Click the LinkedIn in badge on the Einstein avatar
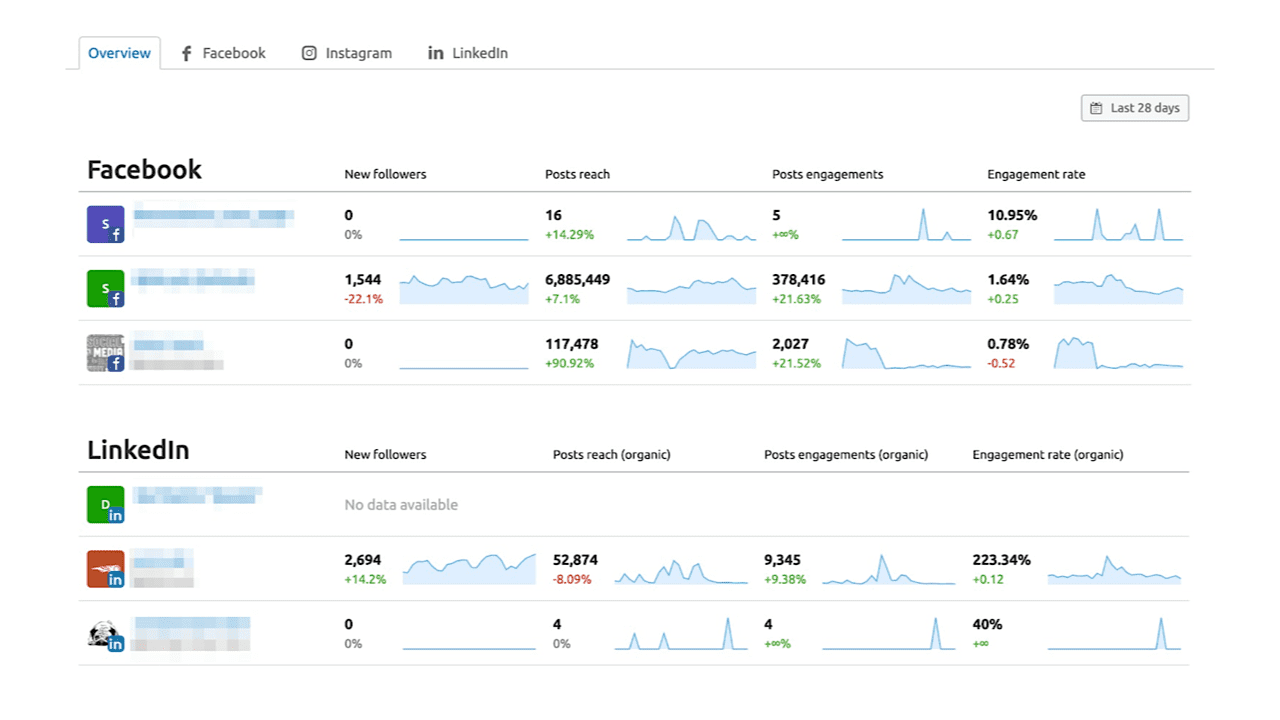Viewport: 1280px width, 720px height. pyautogui.click(x=116, y=643)
